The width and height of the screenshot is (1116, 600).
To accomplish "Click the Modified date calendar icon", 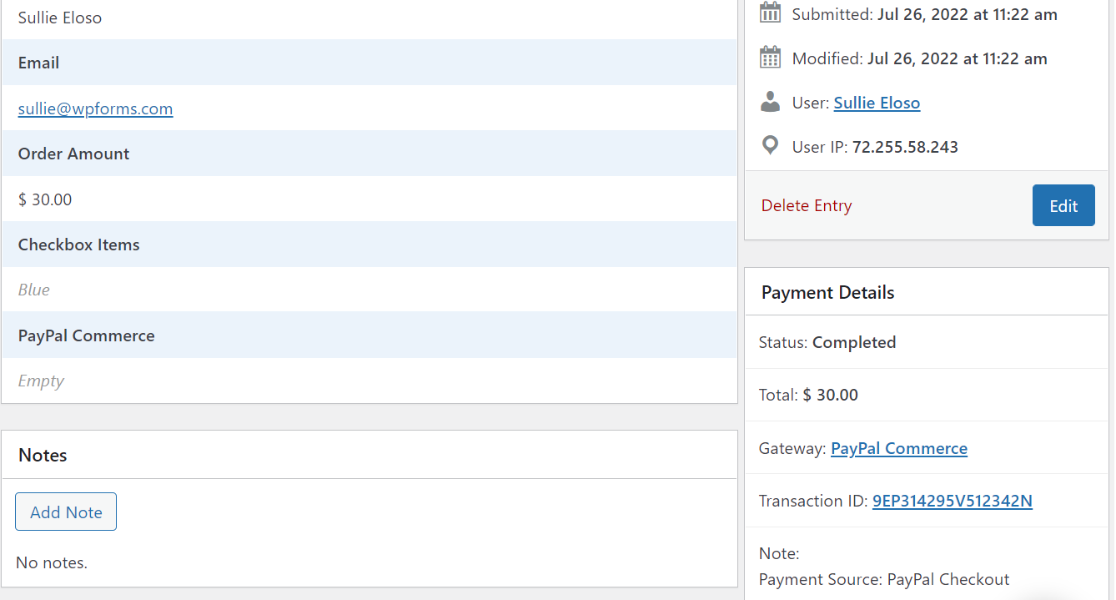I will 770,57.
